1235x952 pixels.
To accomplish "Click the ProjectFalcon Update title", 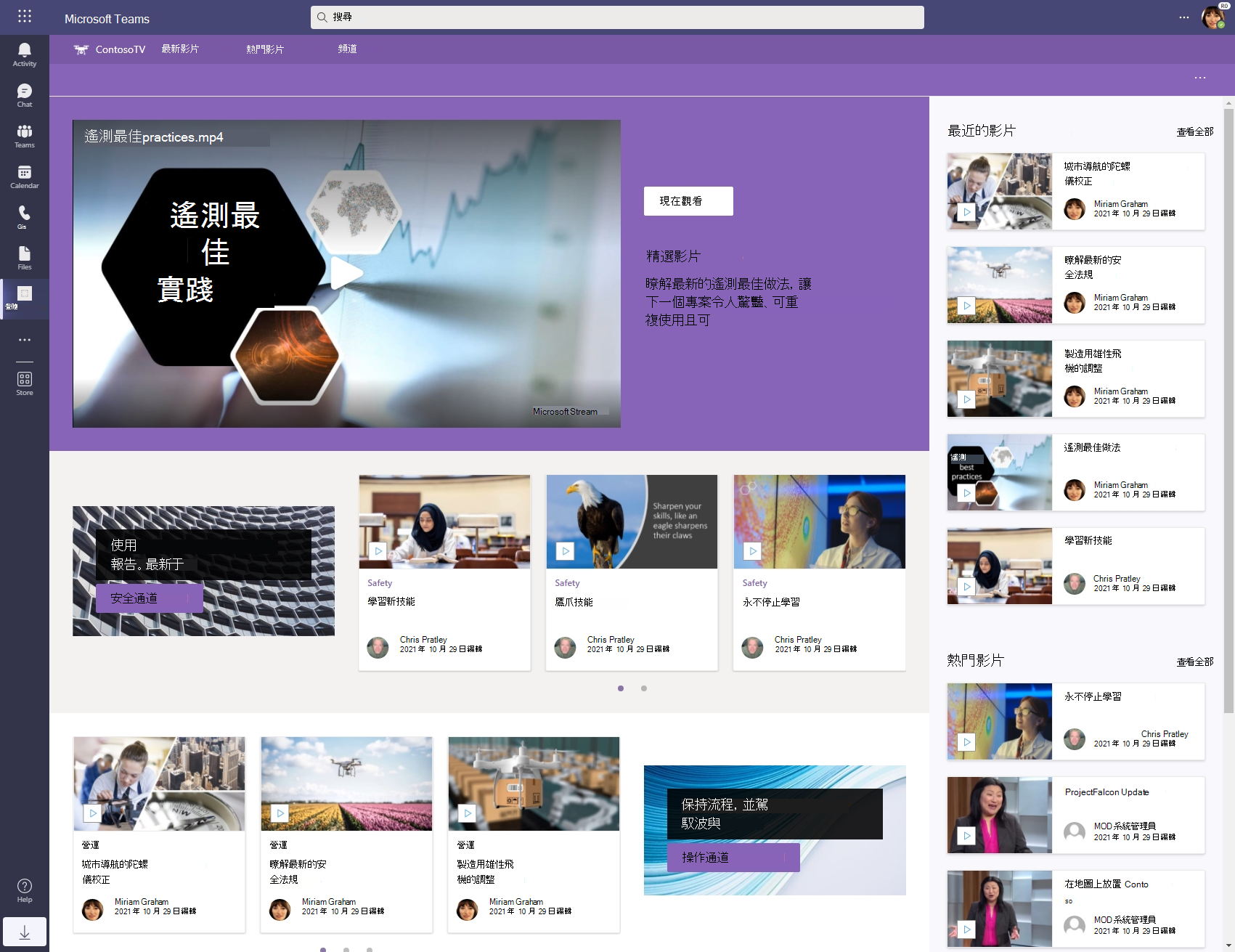I will point(1107,792).
